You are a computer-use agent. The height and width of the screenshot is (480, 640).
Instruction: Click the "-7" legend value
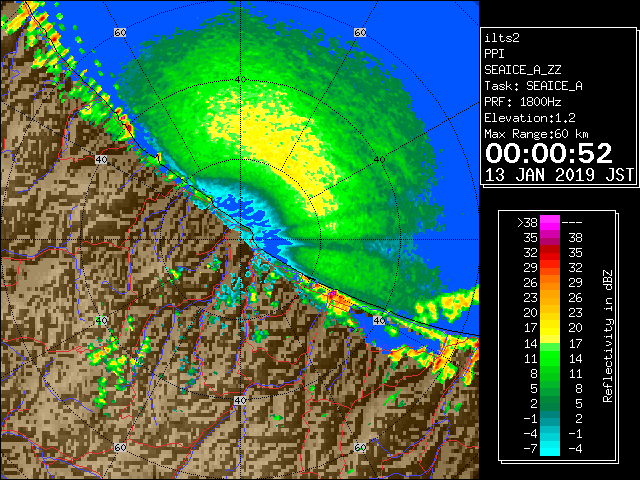coord(530,449)
